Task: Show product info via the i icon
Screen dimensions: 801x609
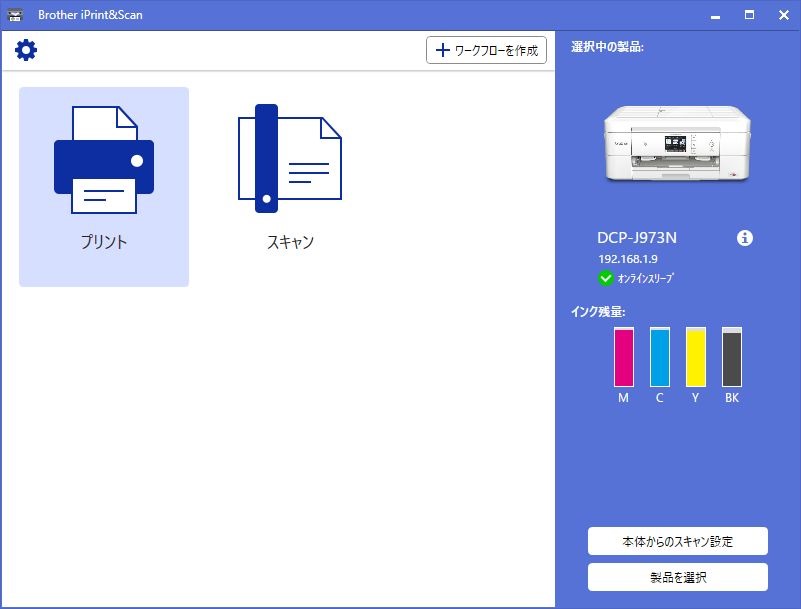Action: pyautogui.click(x=745, y=238)
